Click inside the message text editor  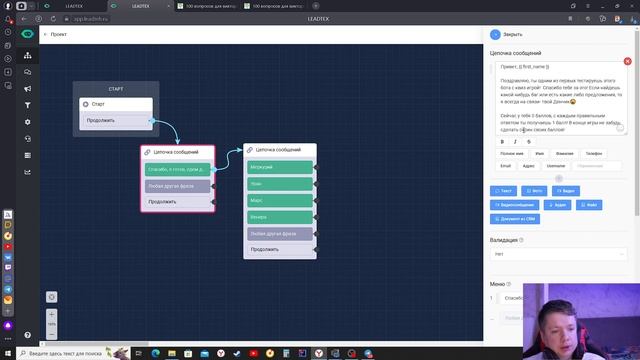click(561, 98)
